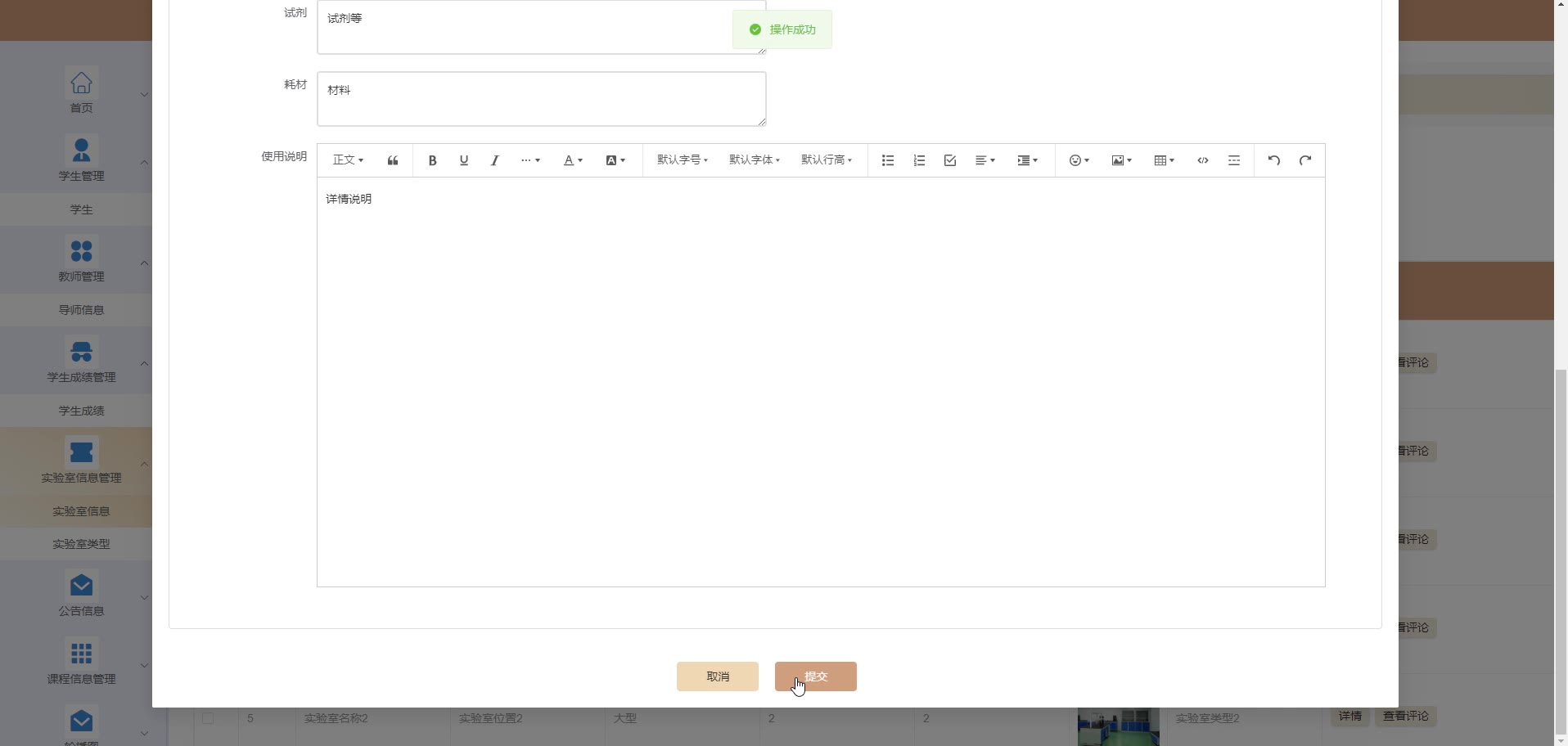Insert a numbered list

(x=919, y=160)
